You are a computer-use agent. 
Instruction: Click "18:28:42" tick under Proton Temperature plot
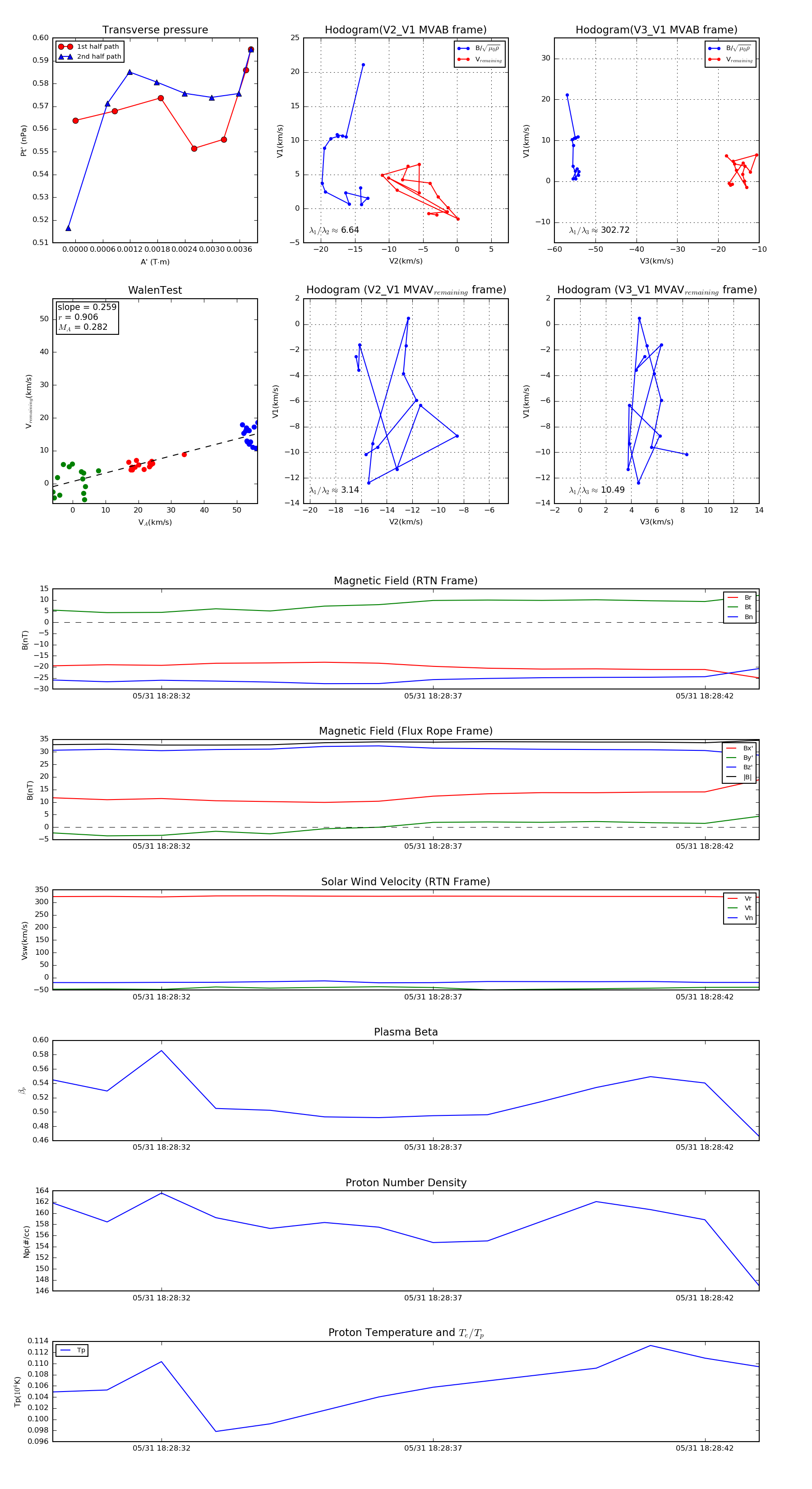pos(705,1448)
